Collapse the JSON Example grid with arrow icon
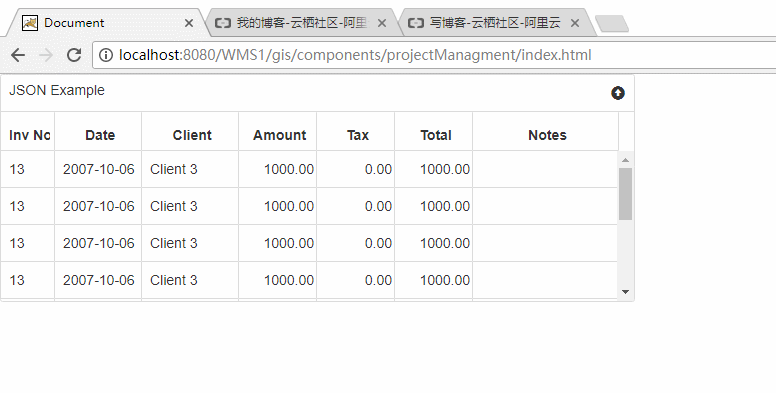The height and width of the screenshot is (393, 776). (x=618, y=93)
